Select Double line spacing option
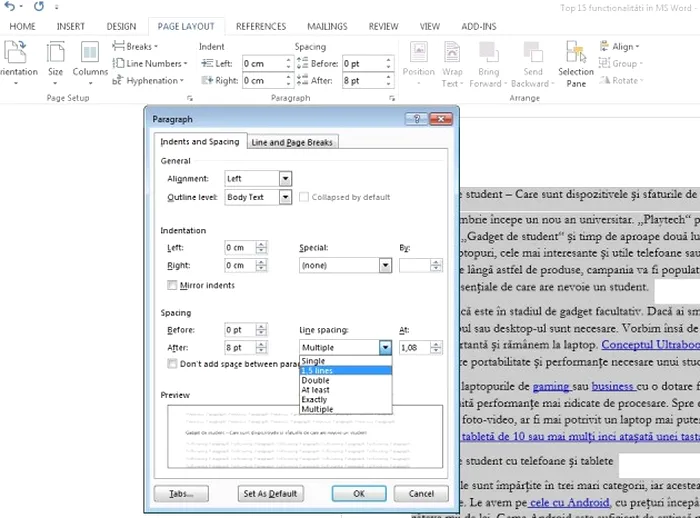The image size is (700, 518). pyautogui.click(x=346, y=380)
